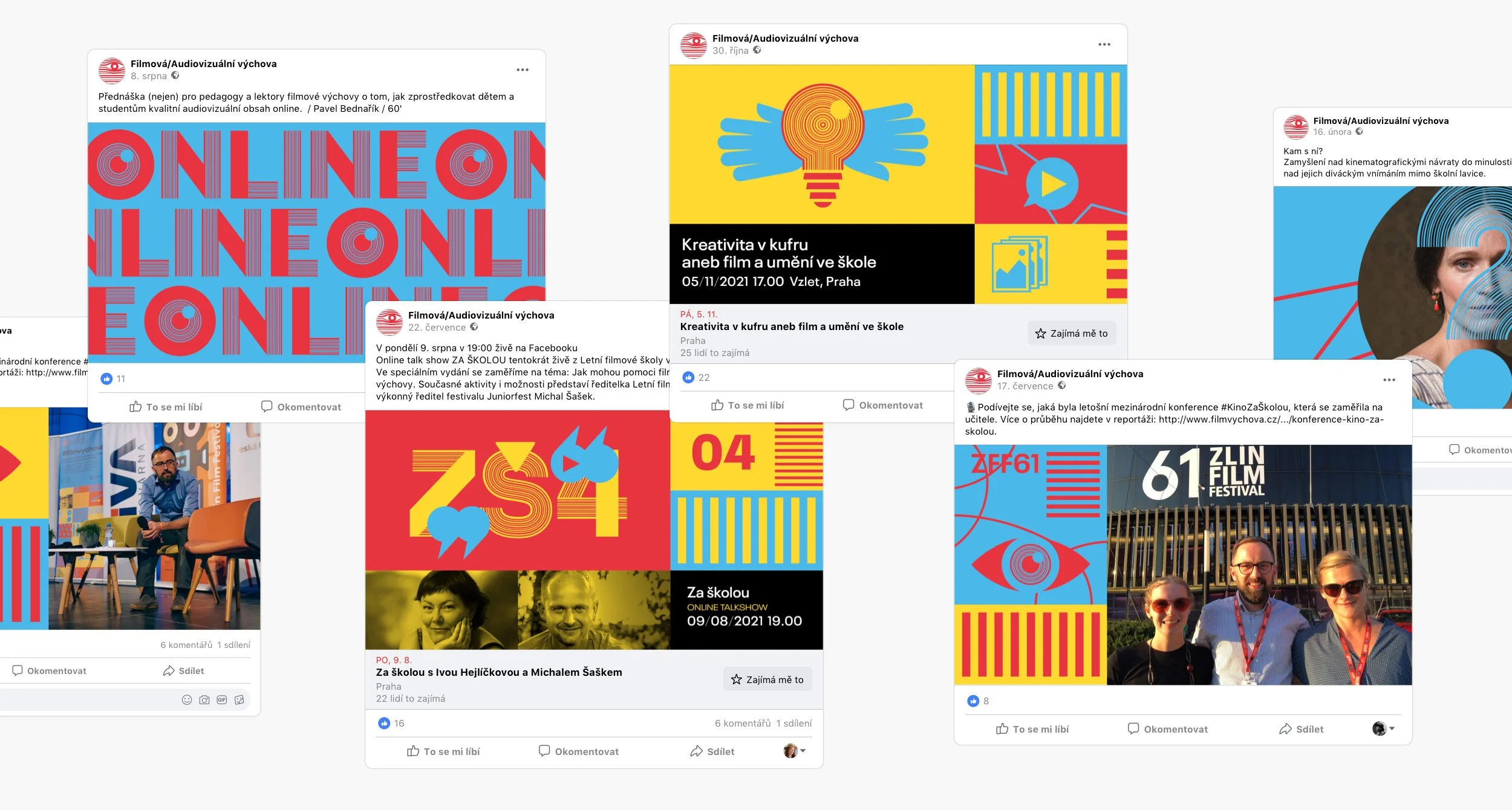Open the page name on the 8. srpna post
The width and height of the screenshot is (1512, 810).
coord(203,64)
